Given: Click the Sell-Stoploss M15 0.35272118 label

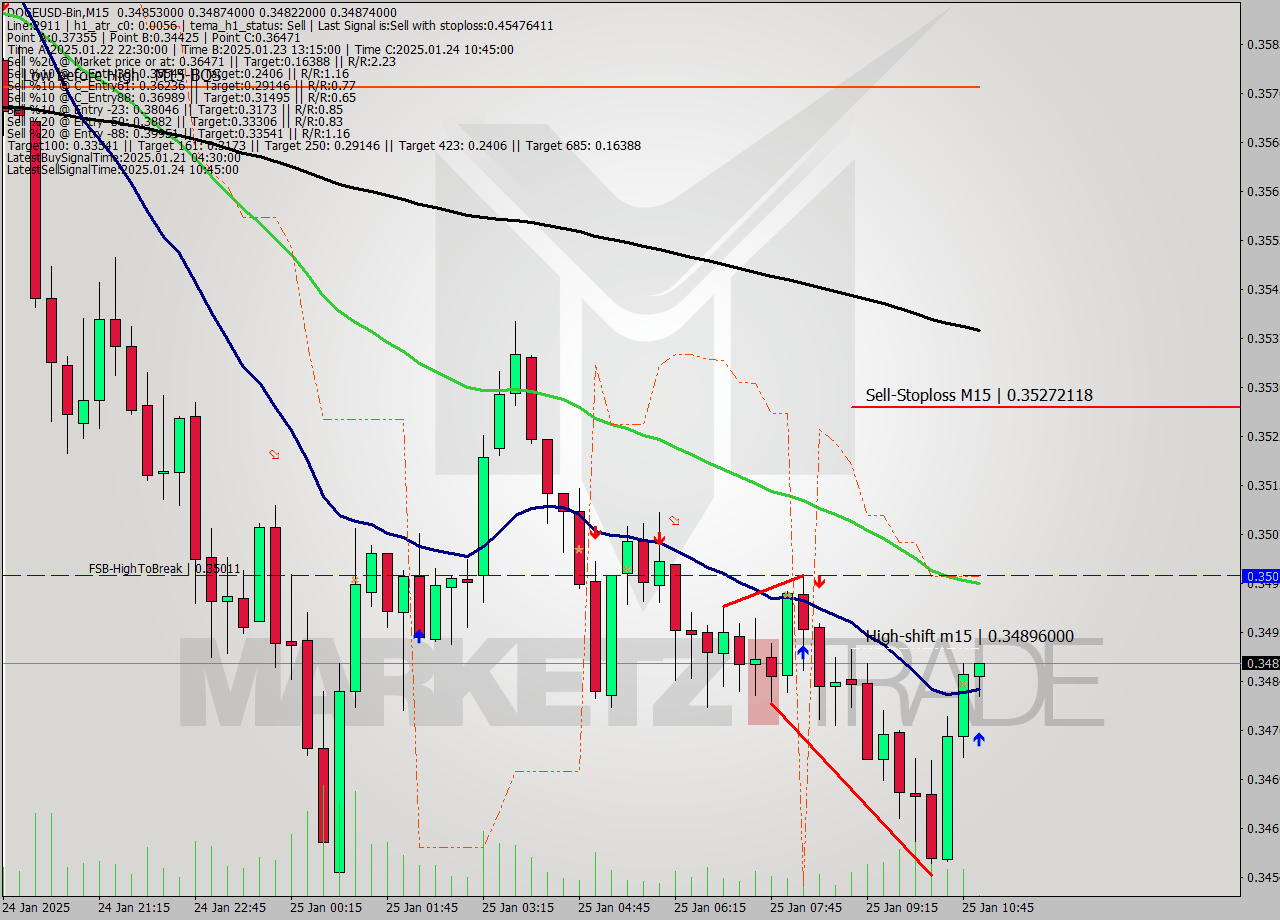Looking at the screenshot, I should tap(979, 395).
